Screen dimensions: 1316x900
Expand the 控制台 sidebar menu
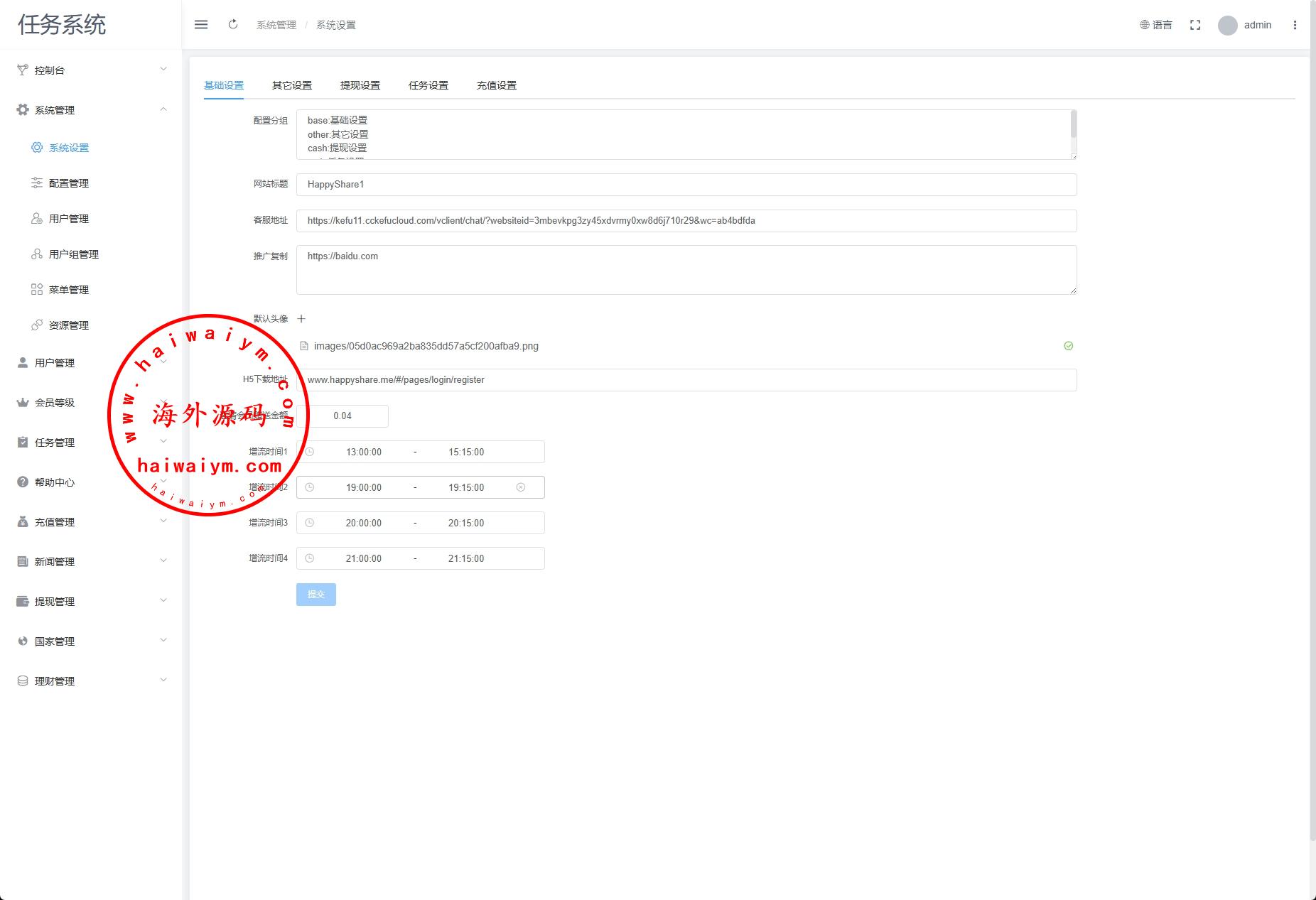coord(91,70)
